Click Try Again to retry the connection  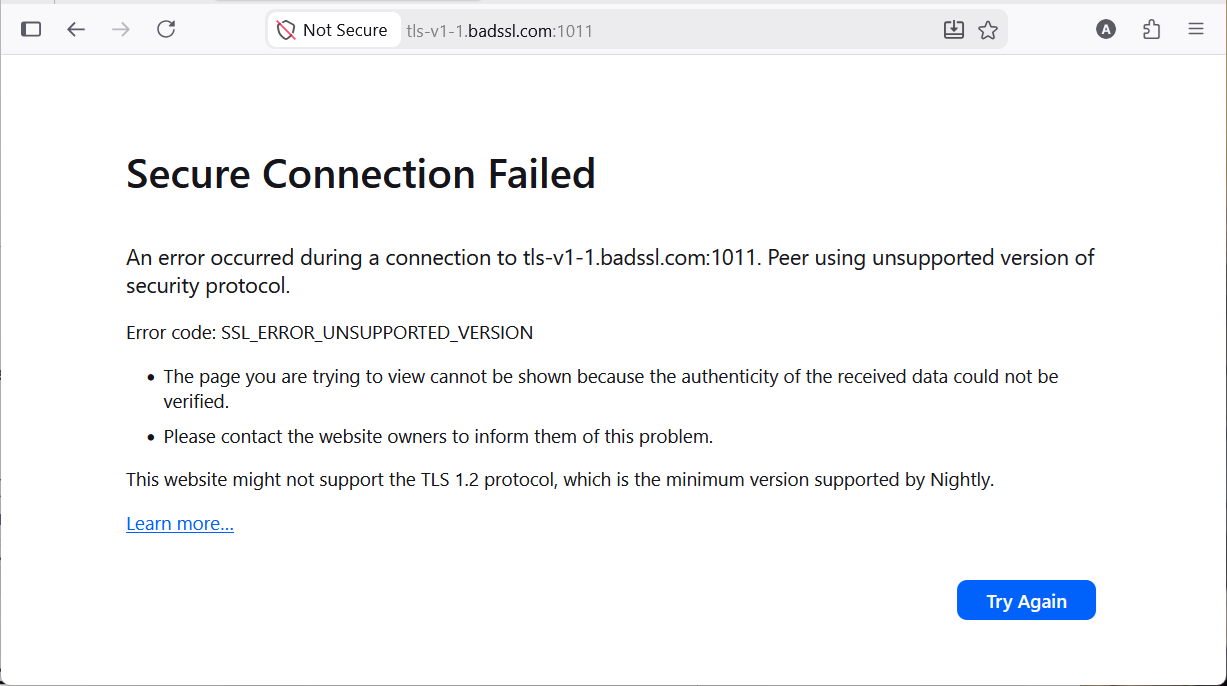click(x=1026, y=600)
